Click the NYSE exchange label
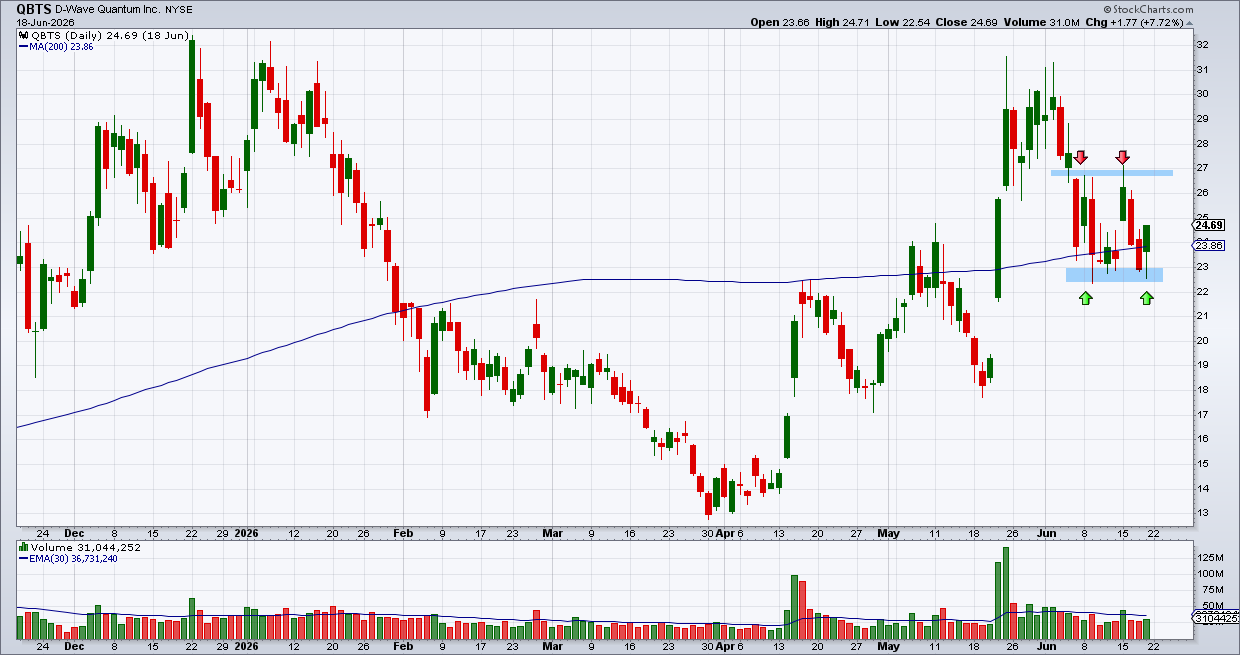Viewport: 1240px width, 655px height. [x=180, y=9]
